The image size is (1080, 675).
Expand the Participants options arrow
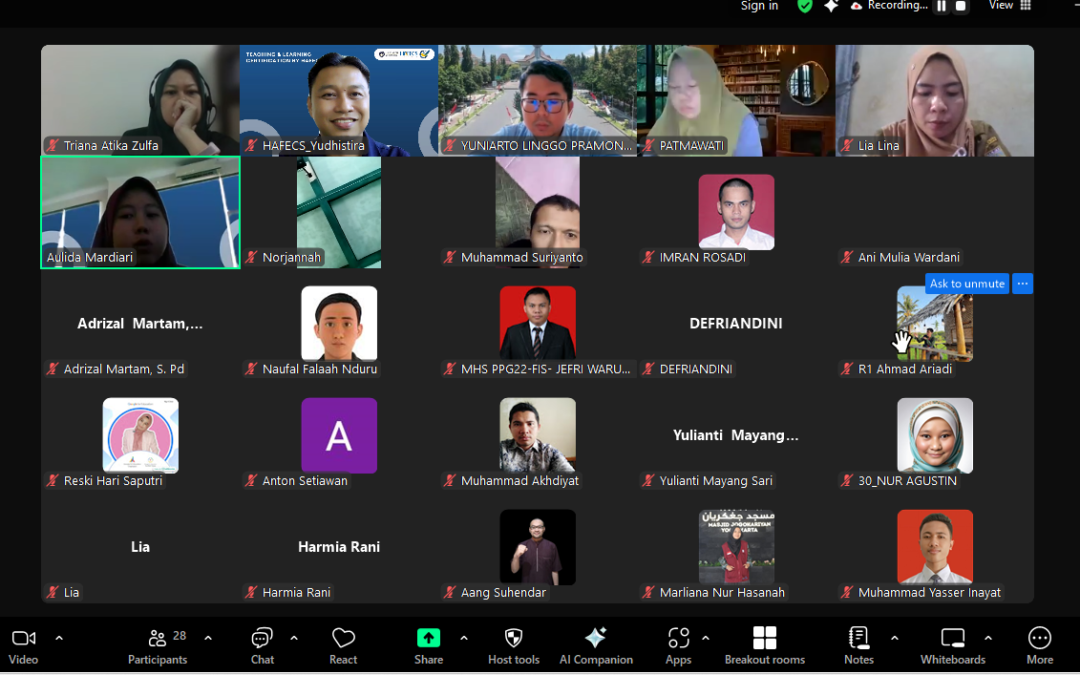point(208,638)
